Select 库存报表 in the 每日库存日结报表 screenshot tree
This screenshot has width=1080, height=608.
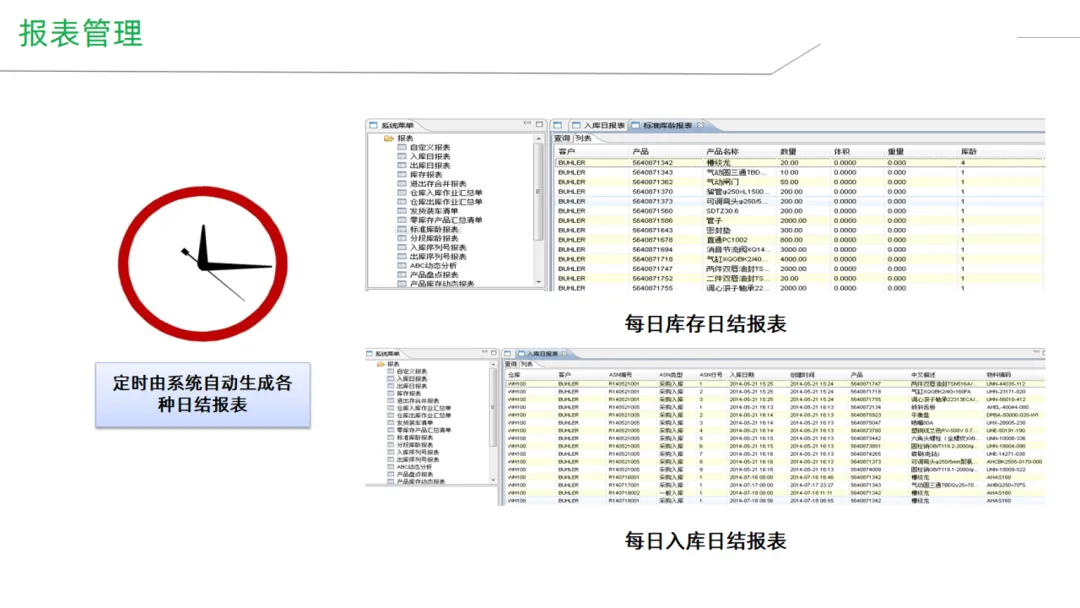(426, 175)
